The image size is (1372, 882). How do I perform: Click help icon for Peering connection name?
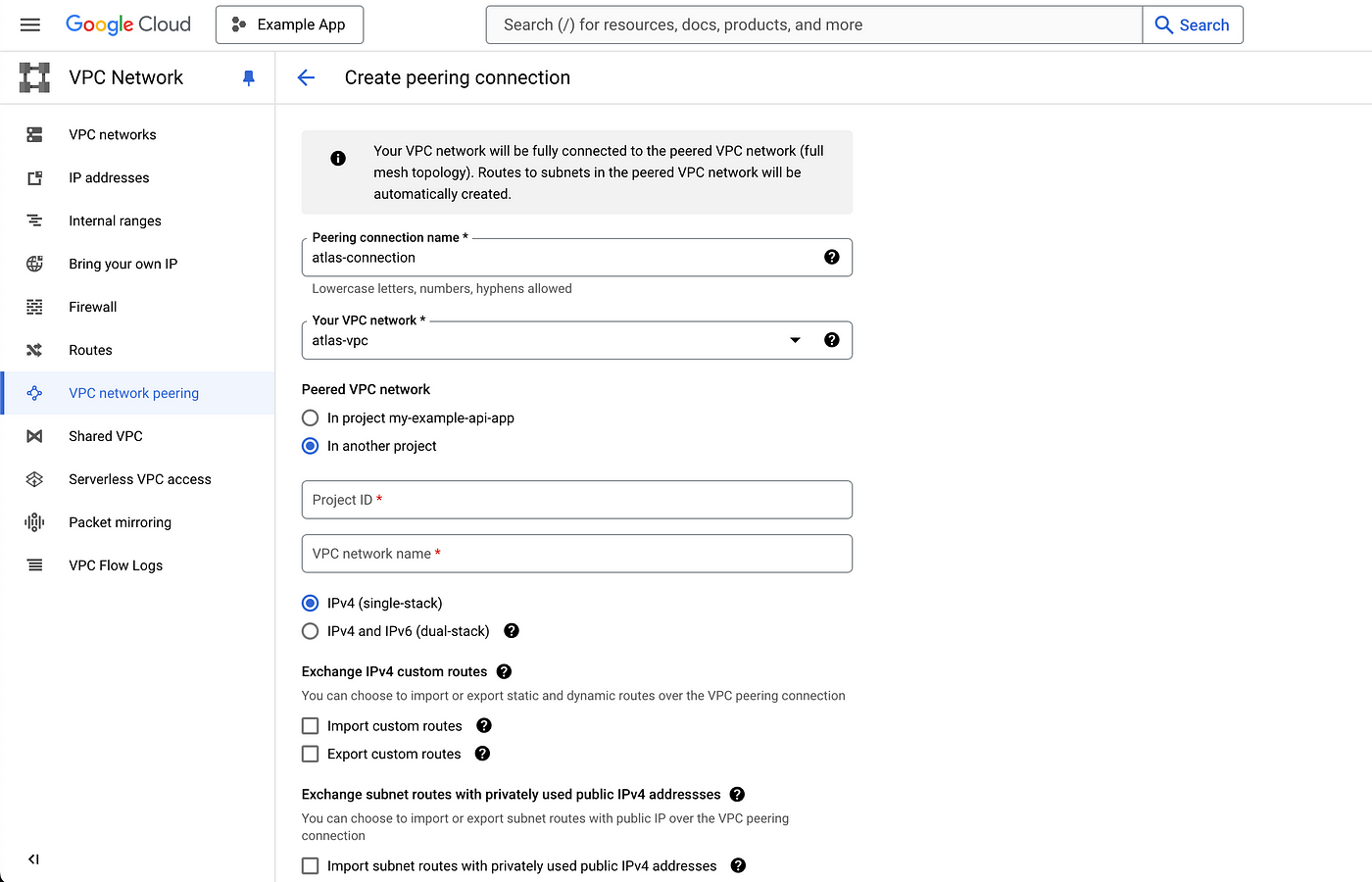832,257
